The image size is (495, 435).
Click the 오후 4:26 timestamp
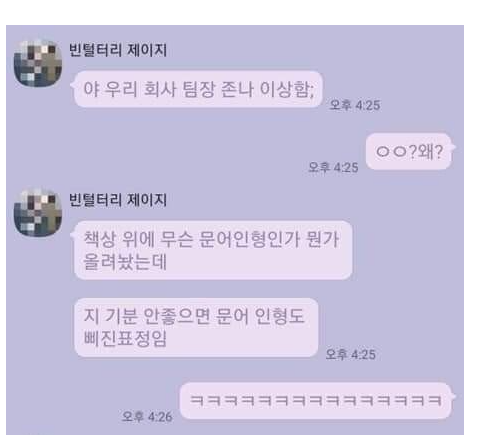point(147,416)
